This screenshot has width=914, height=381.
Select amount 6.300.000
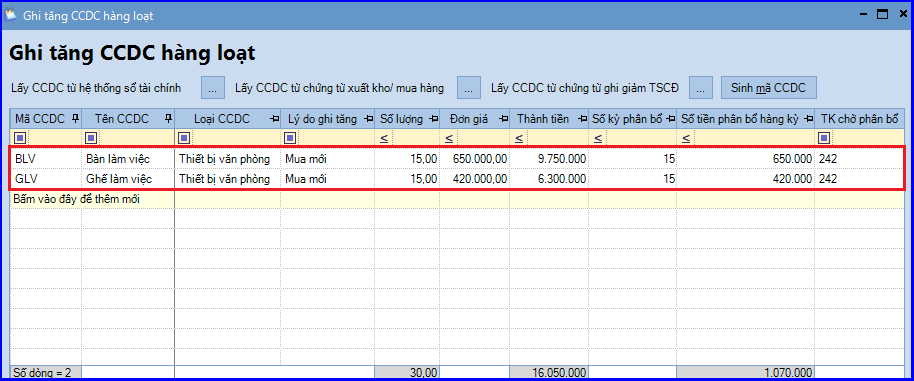[549, 179]
